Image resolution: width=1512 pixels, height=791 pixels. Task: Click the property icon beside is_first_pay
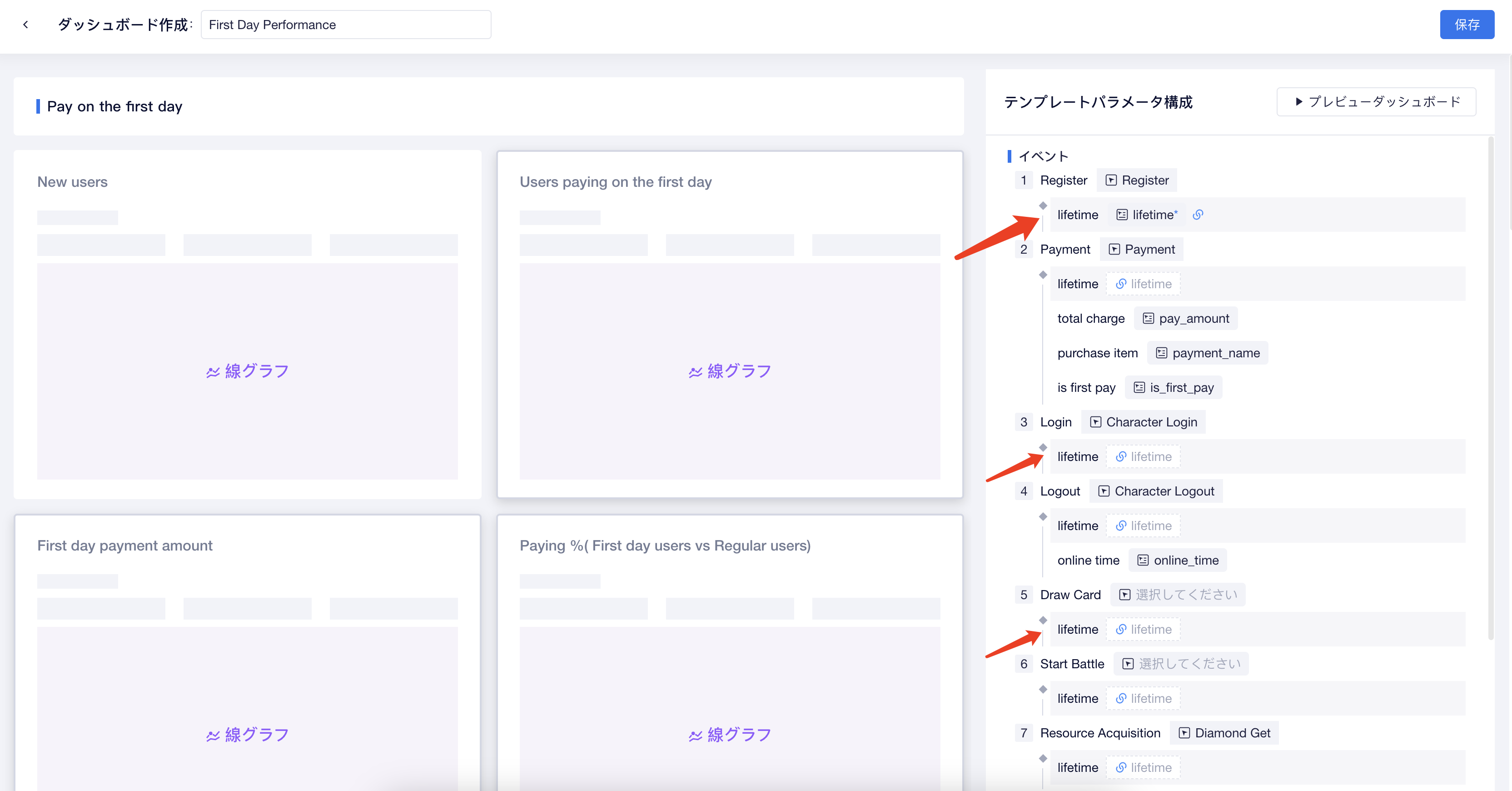[1139, 388]
